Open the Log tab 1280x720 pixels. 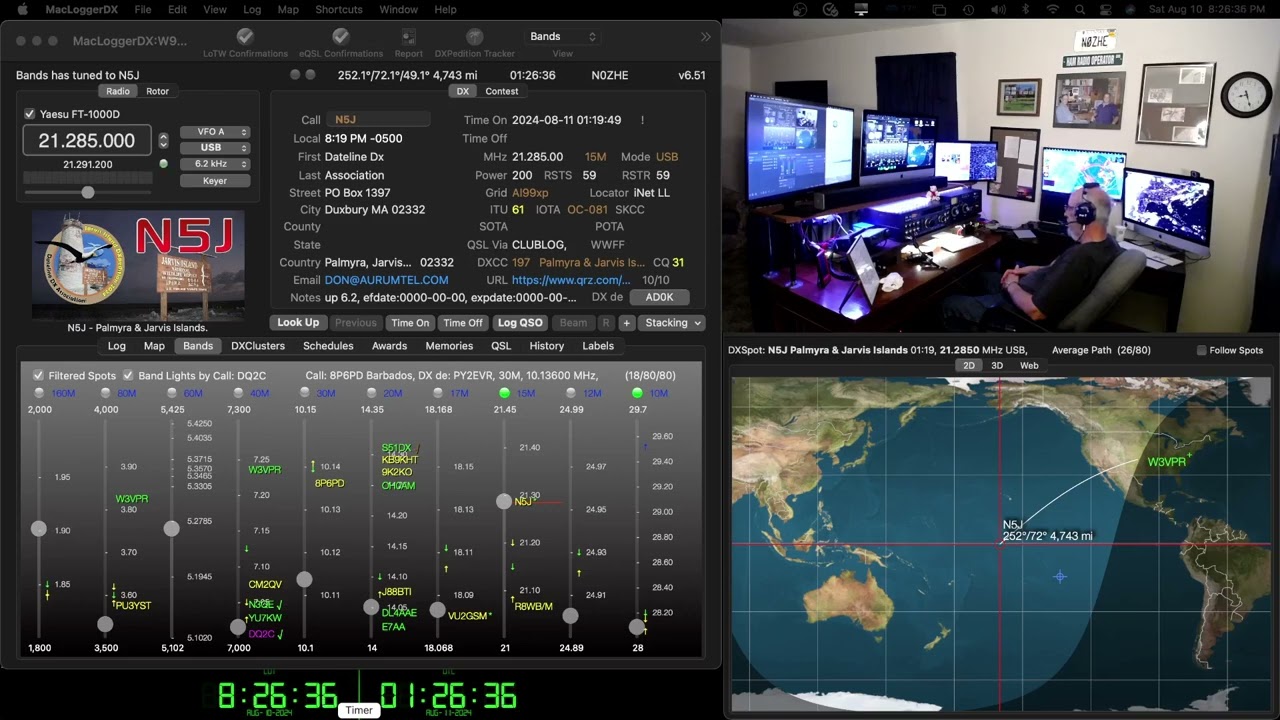point(117,346)
